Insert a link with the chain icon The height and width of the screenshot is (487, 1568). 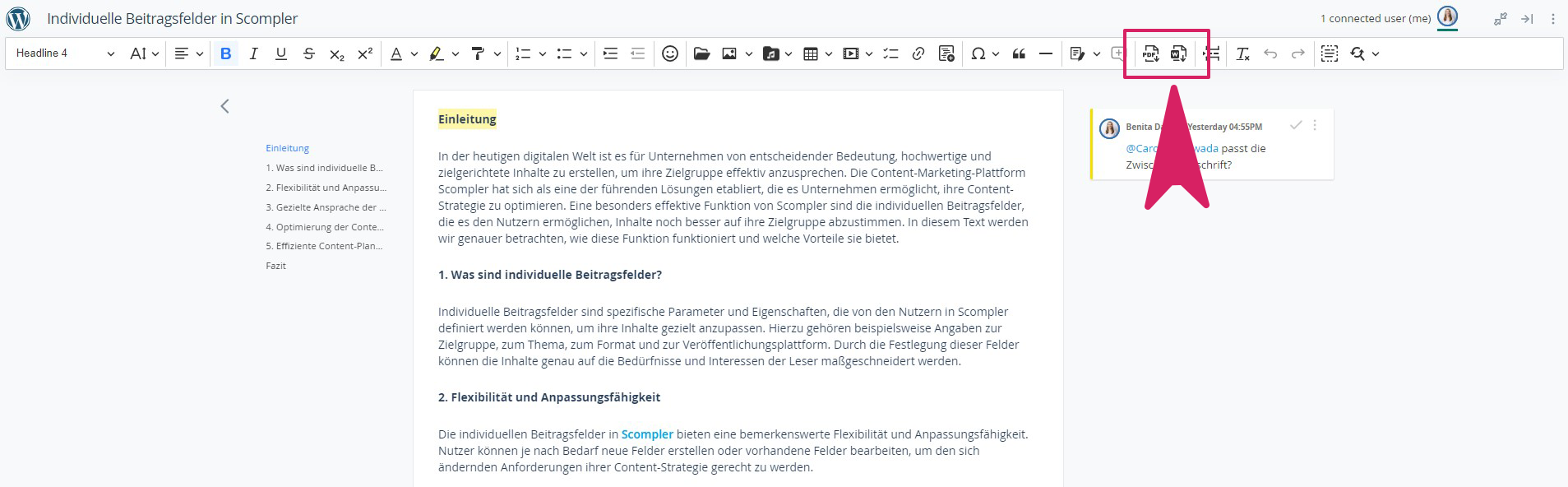point(918,53)
